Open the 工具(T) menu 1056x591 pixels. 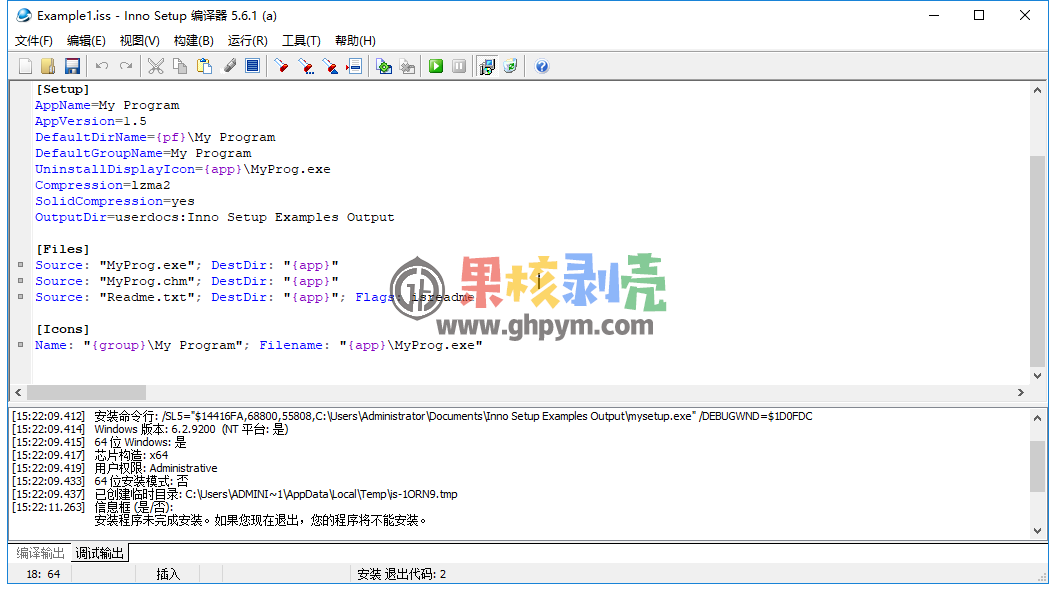(301, 40)
